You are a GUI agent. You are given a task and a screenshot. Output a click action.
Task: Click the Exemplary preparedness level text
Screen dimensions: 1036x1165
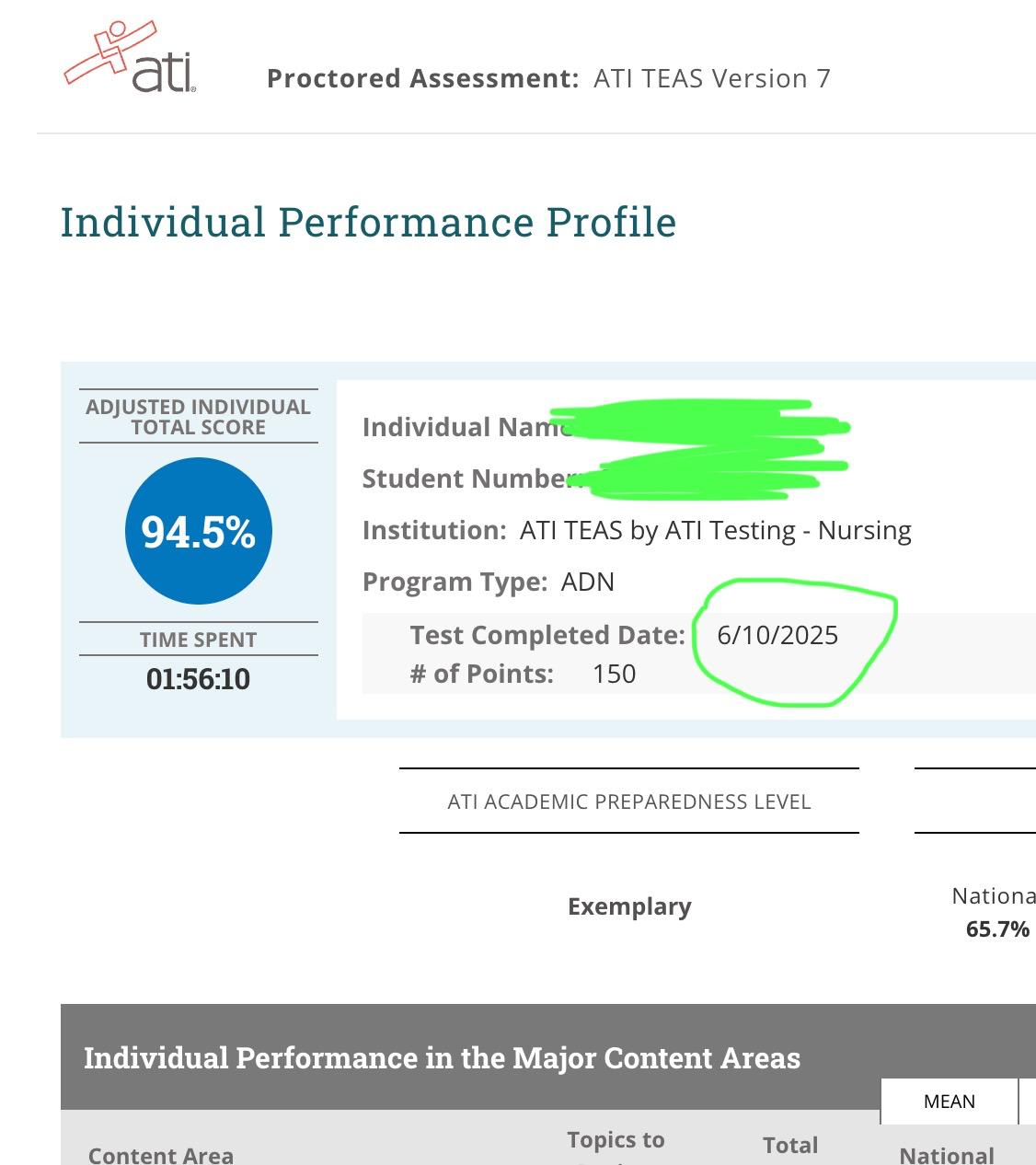(629, 906)
